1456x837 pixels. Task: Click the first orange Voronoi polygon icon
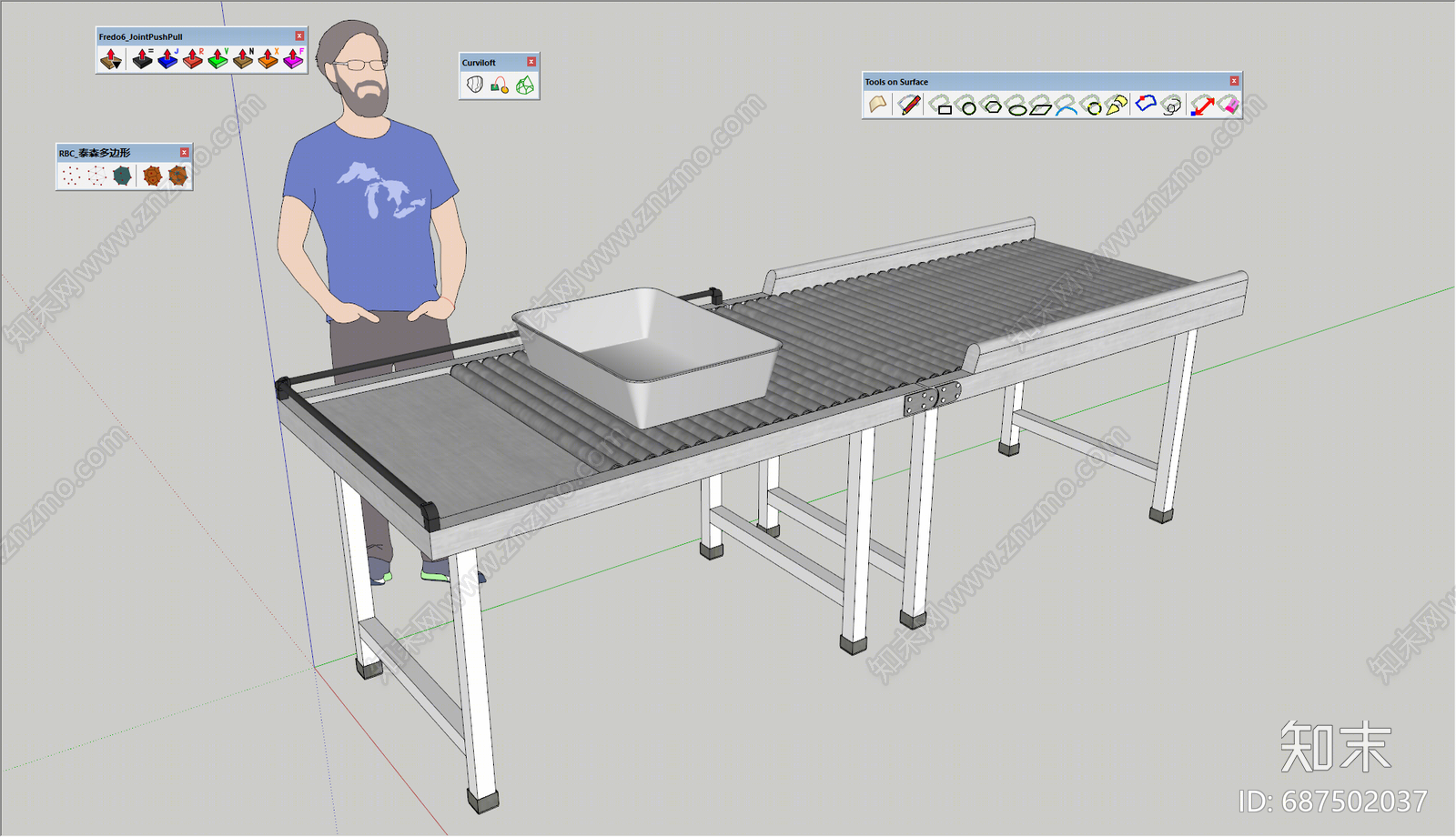pyautogui.click(x=152, y=176)
